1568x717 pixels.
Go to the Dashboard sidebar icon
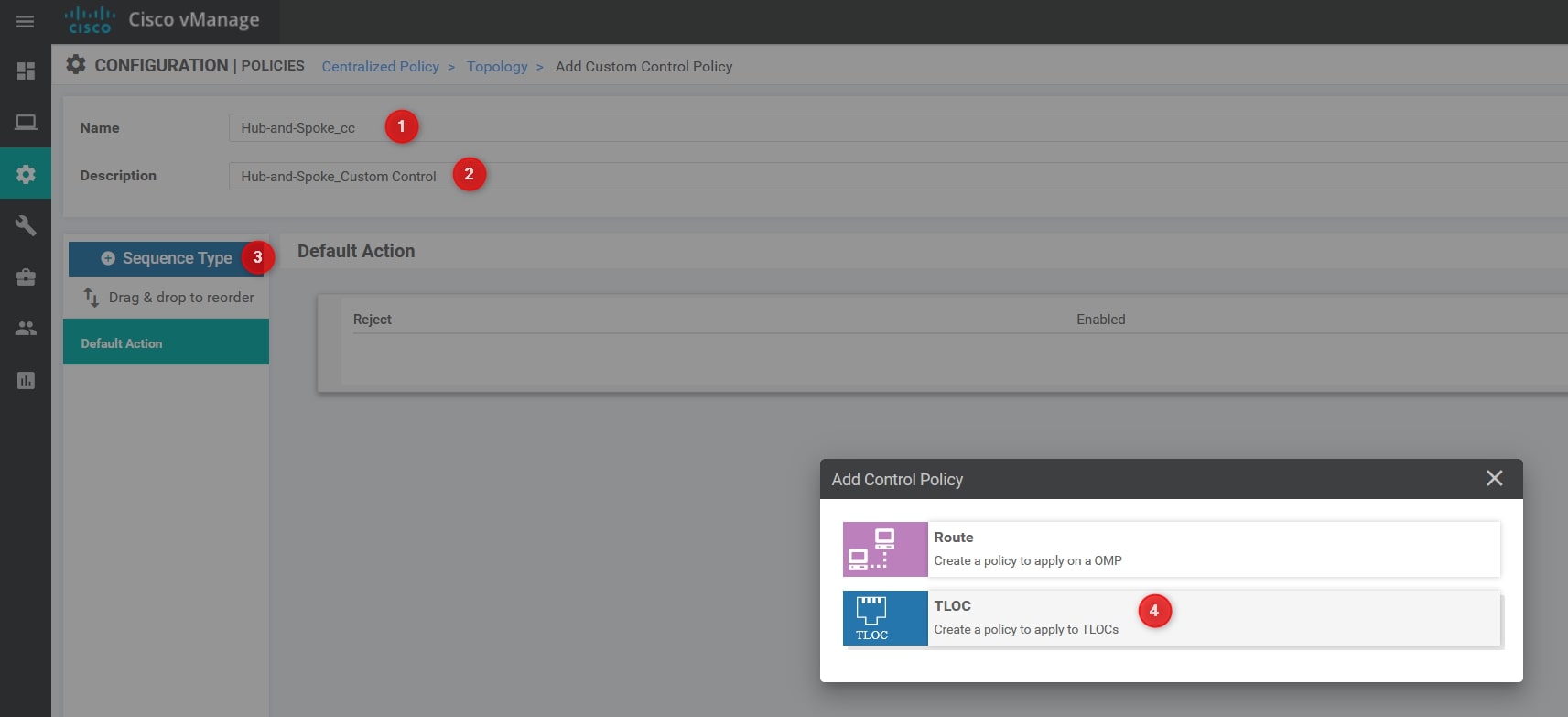(26, 71)
